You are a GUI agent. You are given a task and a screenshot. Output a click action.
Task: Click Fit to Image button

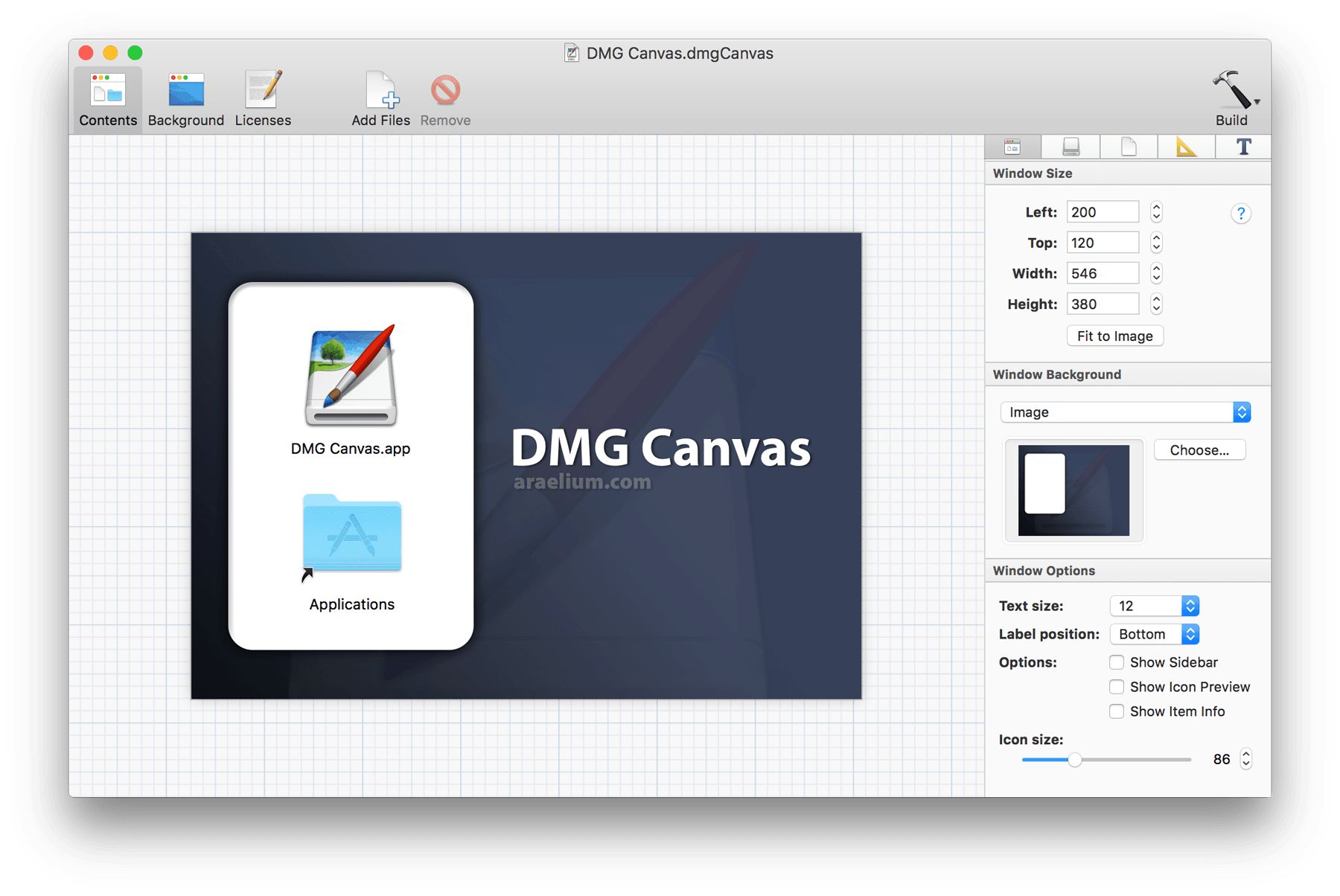[x=1114, y=336]
